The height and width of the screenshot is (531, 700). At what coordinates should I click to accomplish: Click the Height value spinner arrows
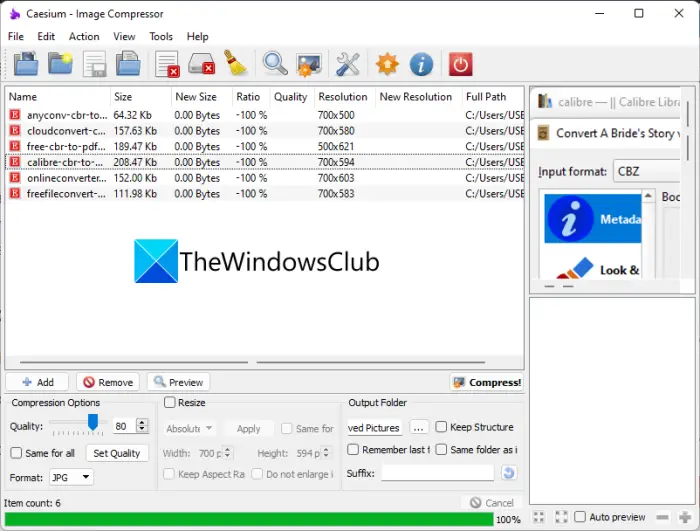pos(326,453)
